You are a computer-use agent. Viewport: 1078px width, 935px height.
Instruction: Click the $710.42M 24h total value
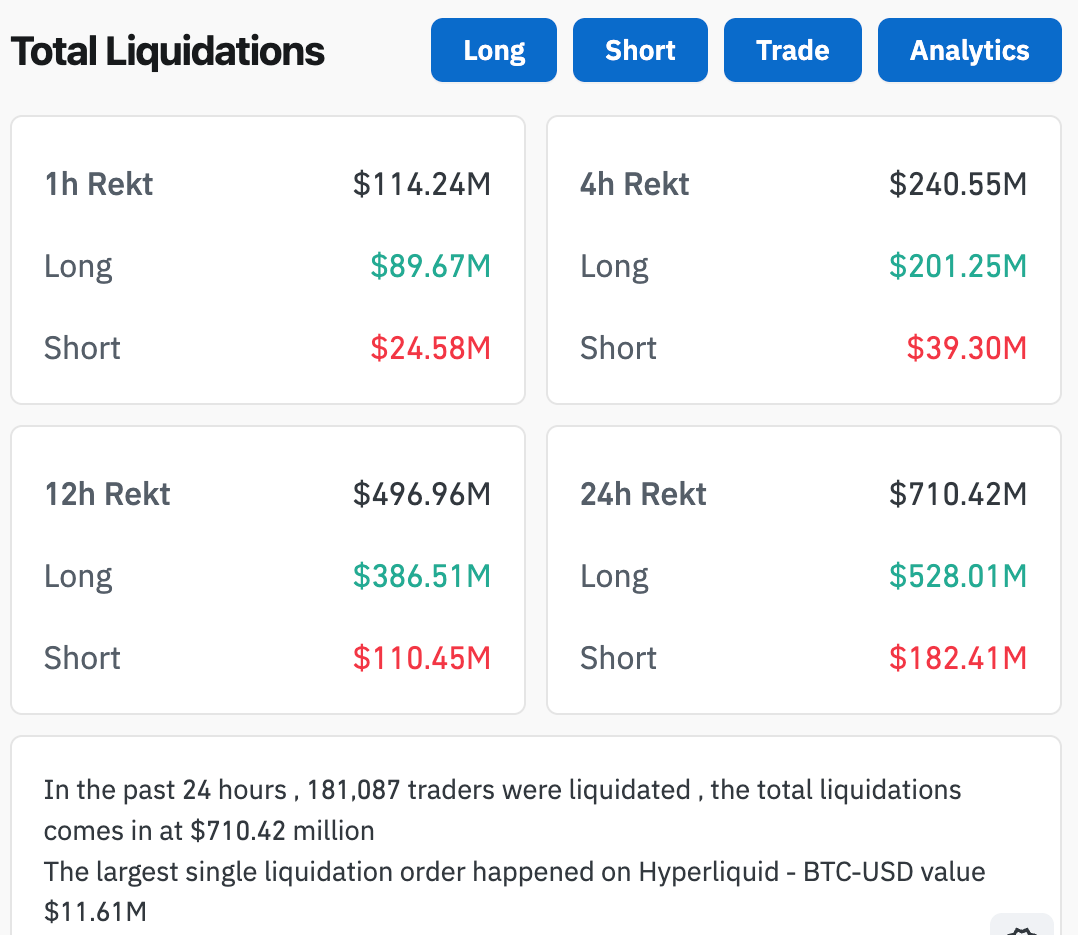[x=958, y=494]
